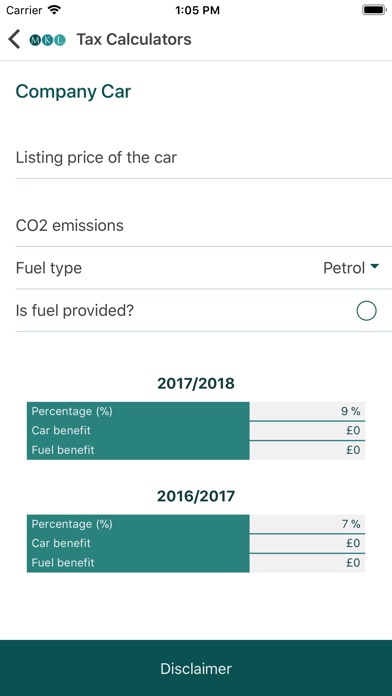Toggle the 'Is fuel provided?' circle
This screenshot has height=696, width=392.
pyautogui.click(x=366, y=311)
